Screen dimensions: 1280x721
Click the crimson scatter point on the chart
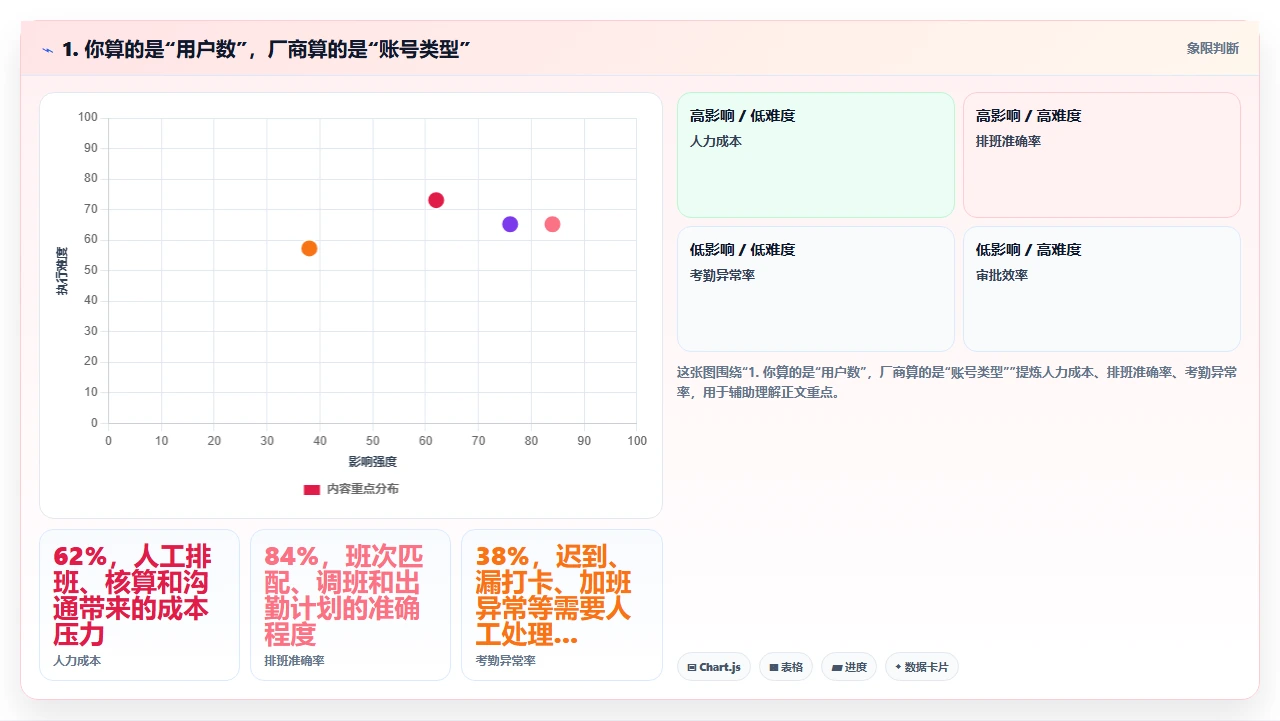(436, 200)
